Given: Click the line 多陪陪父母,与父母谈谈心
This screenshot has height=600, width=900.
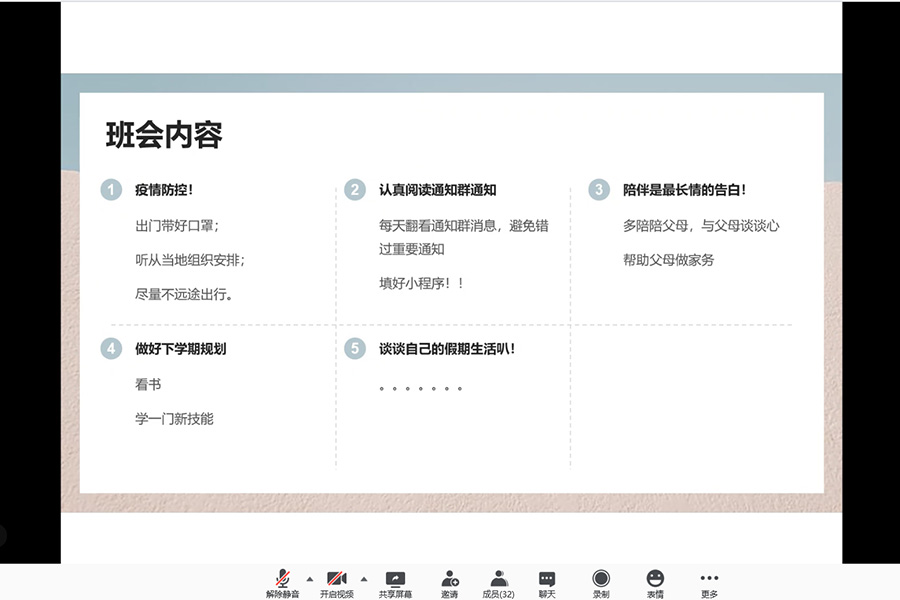Looking at the screenshot, I should [x=701, y=226].
